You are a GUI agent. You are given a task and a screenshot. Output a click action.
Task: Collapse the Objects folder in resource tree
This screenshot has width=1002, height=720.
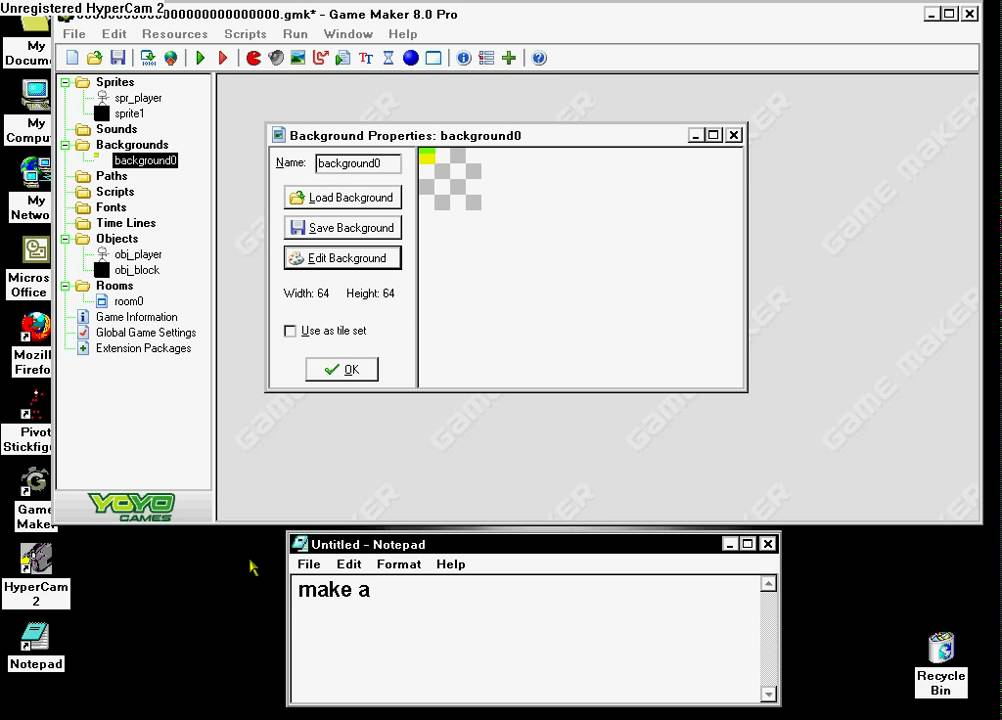pyautogui.click(x=65, y=239)
